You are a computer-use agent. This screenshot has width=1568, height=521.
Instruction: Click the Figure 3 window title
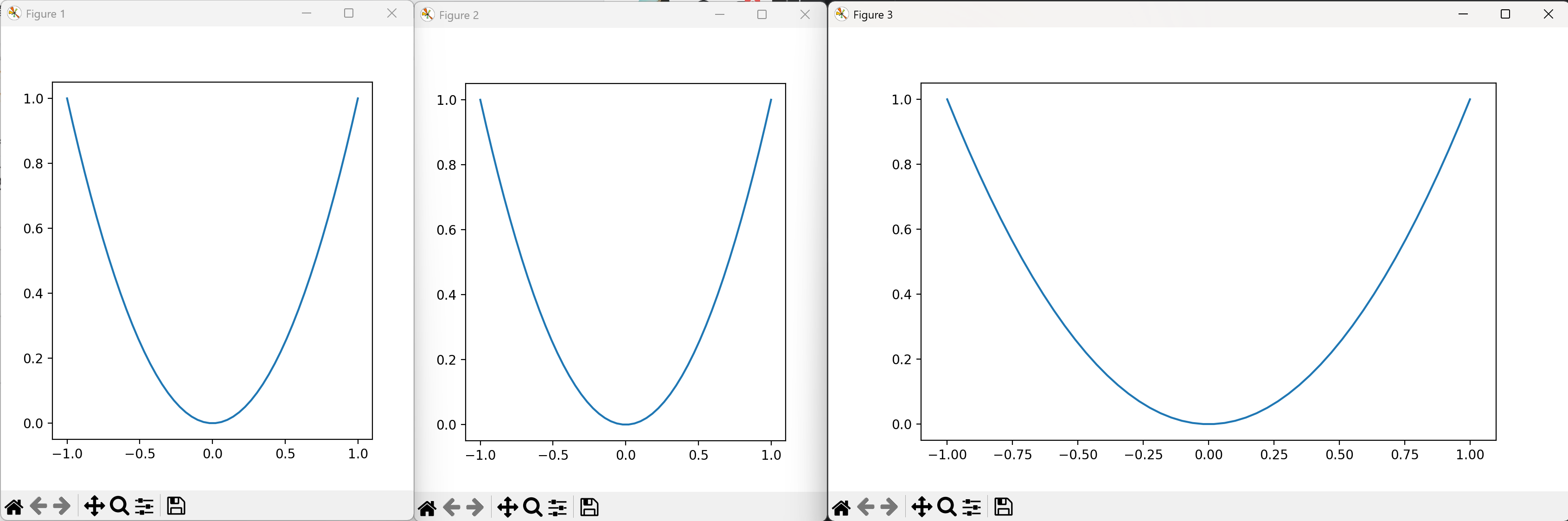click(x=873, y=14)
